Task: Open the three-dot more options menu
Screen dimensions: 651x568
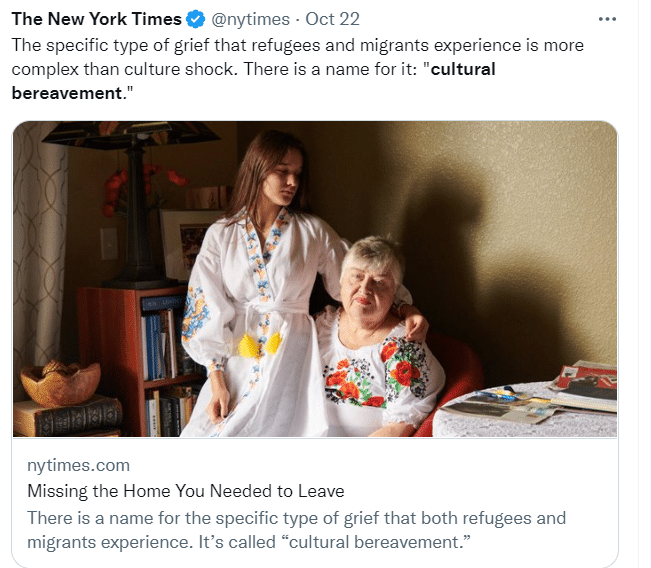Action: (x=607, y=19)
